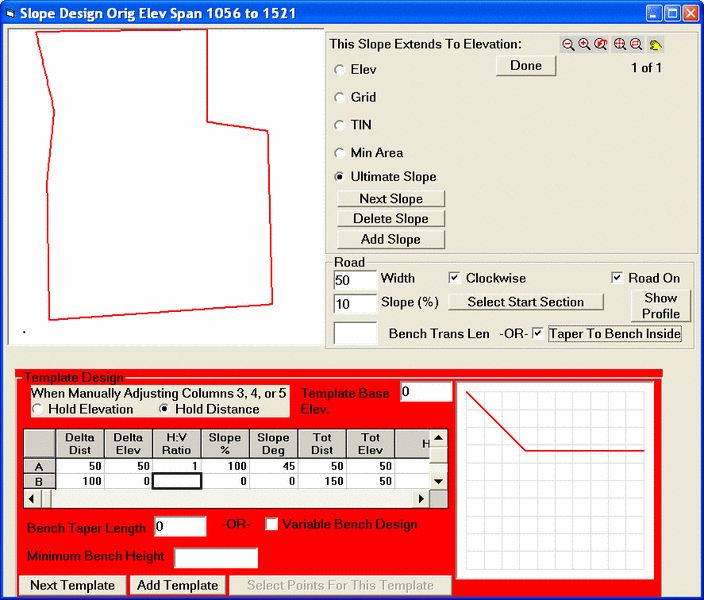Select row header A in template table
The height and width of the screenshot is (600, 704).
(x=40, y=467)
